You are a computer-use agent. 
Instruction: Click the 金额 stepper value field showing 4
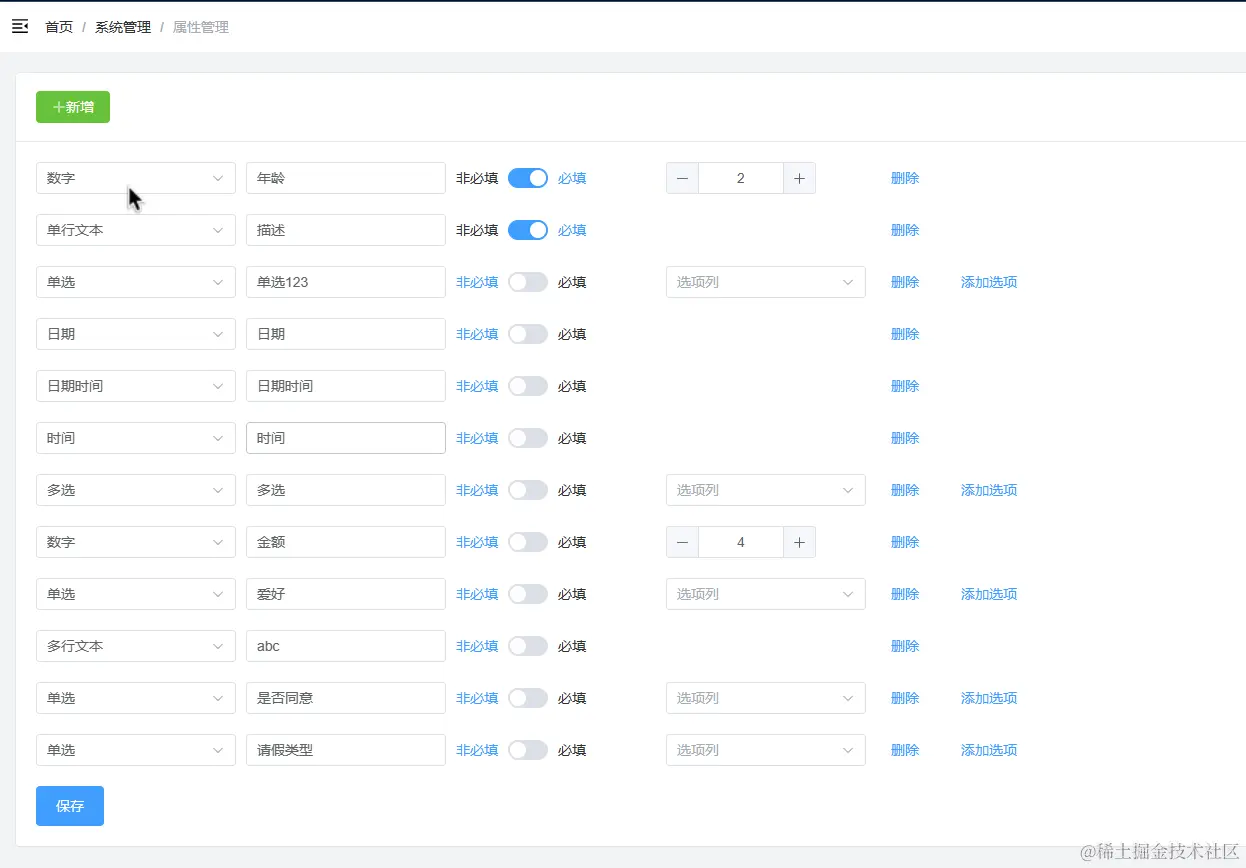[741, 542]
